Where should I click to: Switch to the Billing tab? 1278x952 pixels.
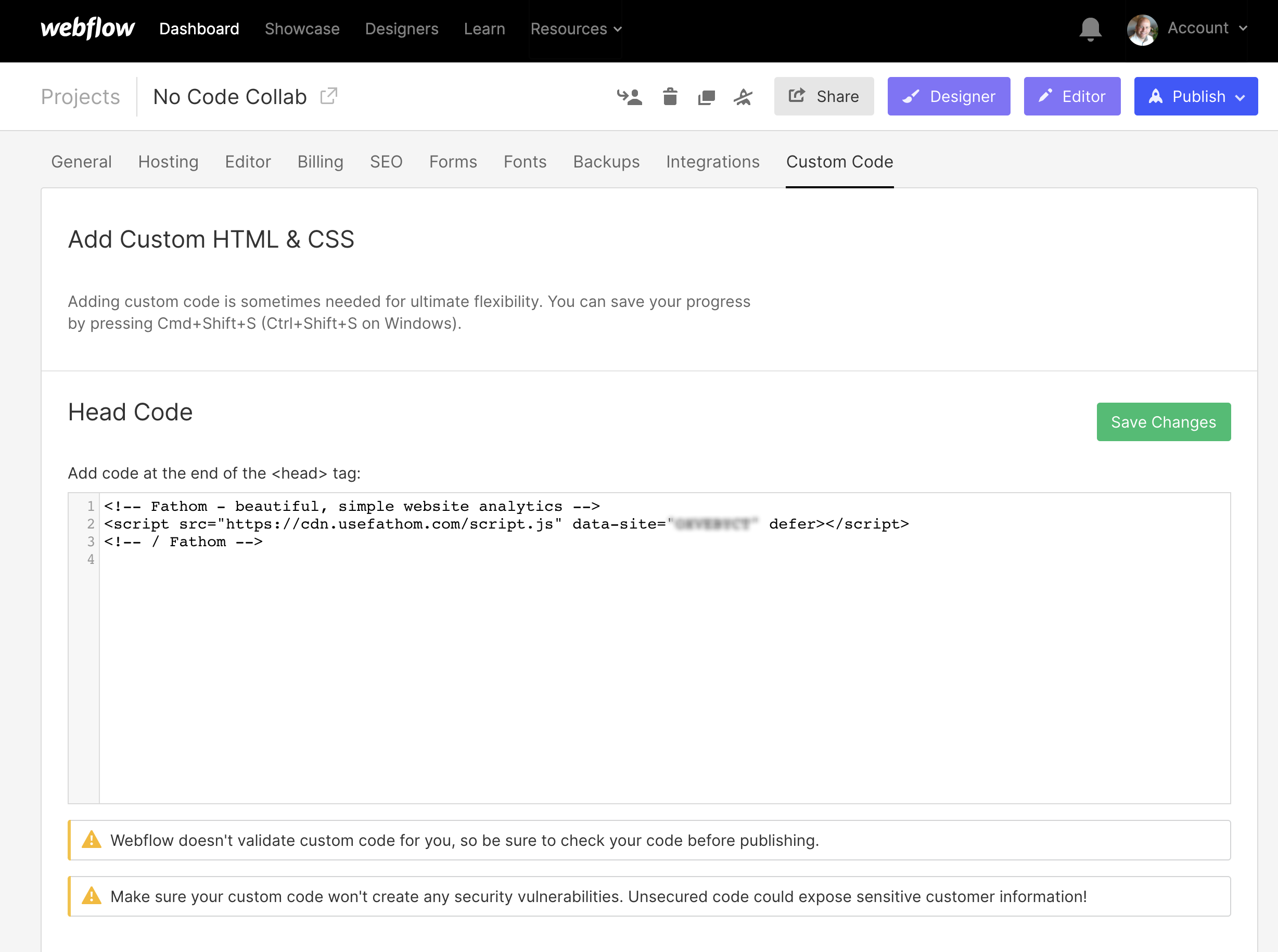click(320, 162)
